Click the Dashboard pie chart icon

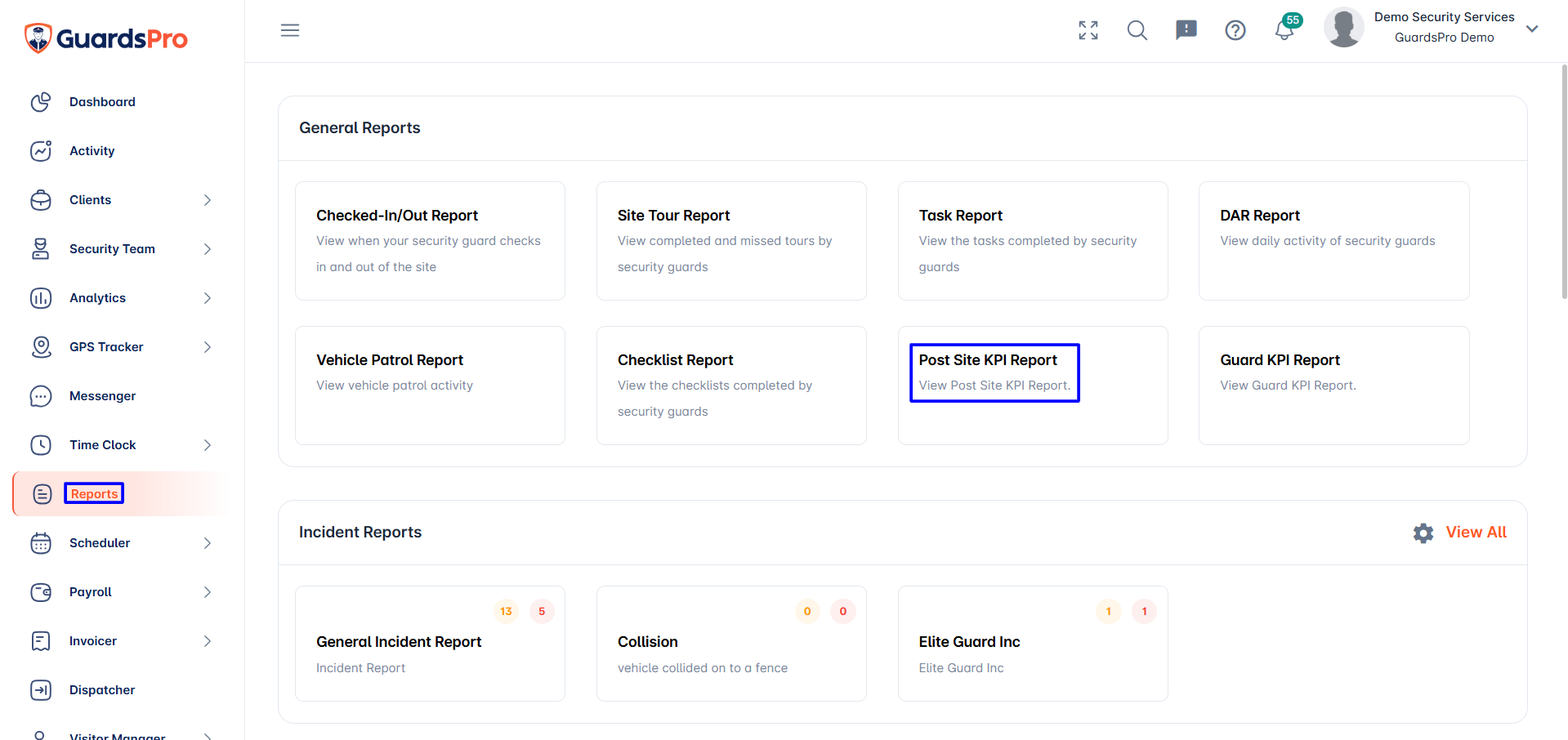pyautogui.click(x=41, y=102)
